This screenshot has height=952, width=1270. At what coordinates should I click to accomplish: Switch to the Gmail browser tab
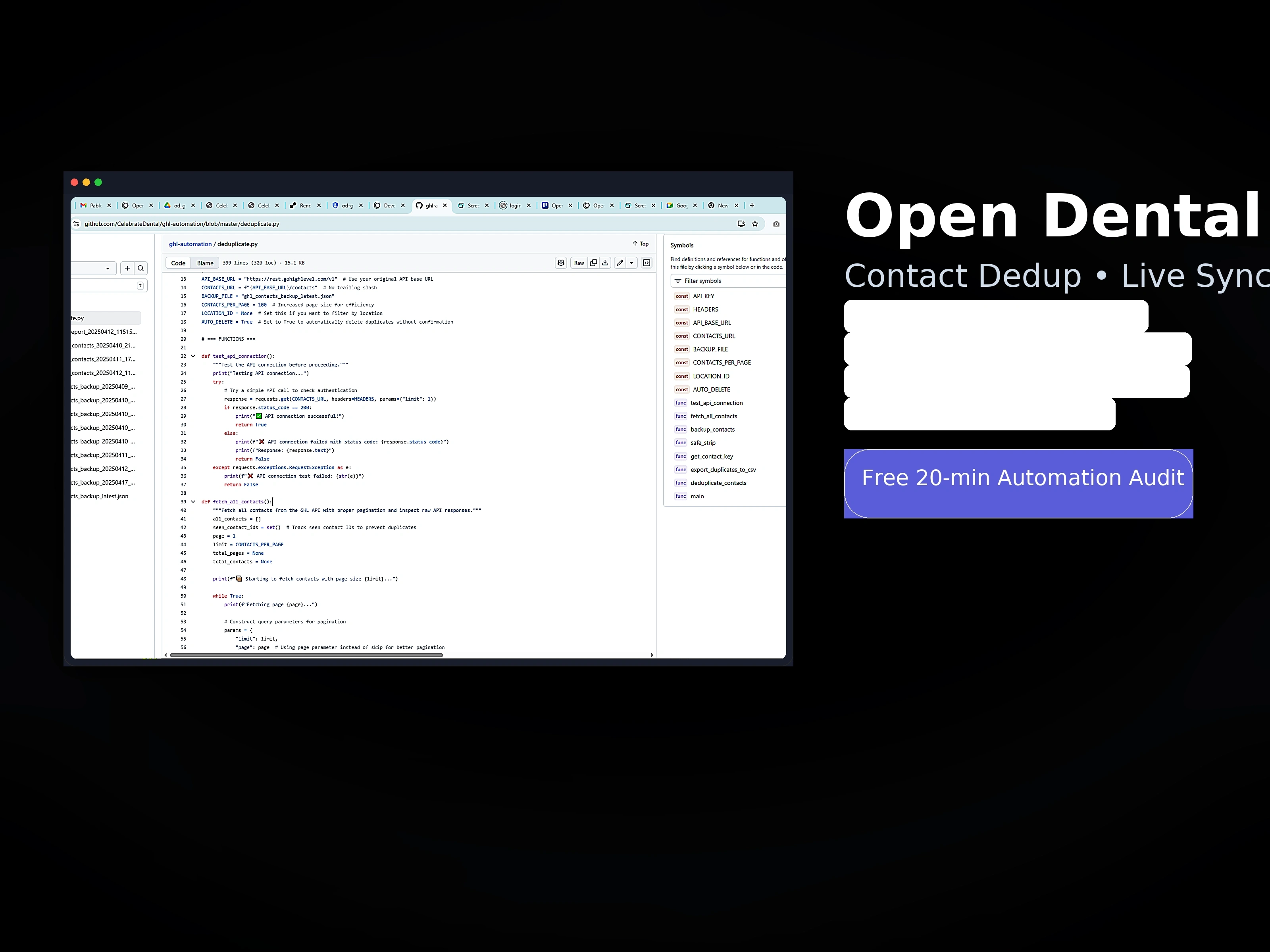(x=92, y=205)
